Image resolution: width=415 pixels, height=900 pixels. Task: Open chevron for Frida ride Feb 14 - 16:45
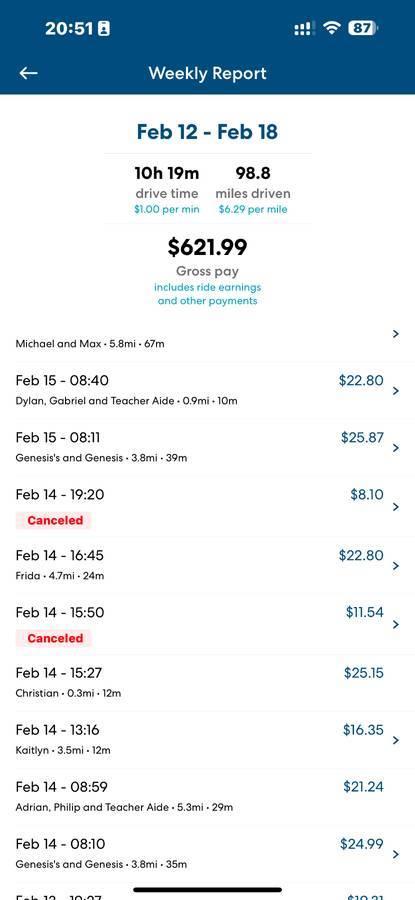[395, 566]
